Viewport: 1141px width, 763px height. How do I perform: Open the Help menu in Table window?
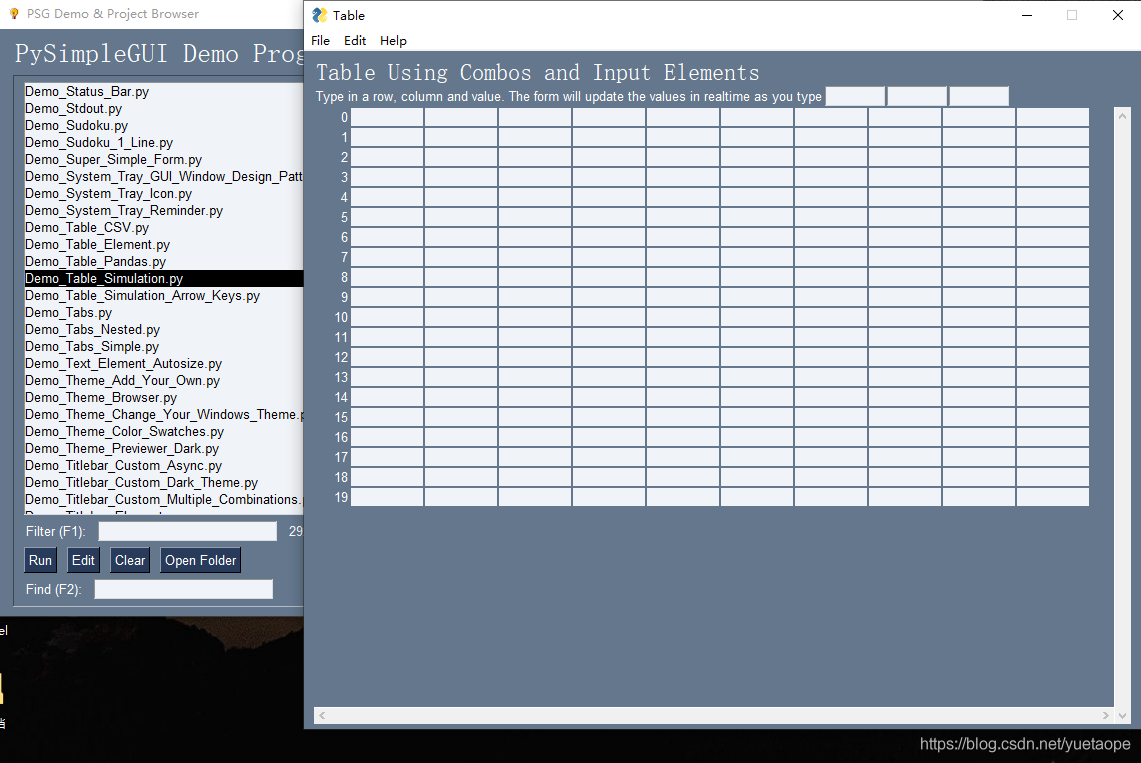[393, 41]
